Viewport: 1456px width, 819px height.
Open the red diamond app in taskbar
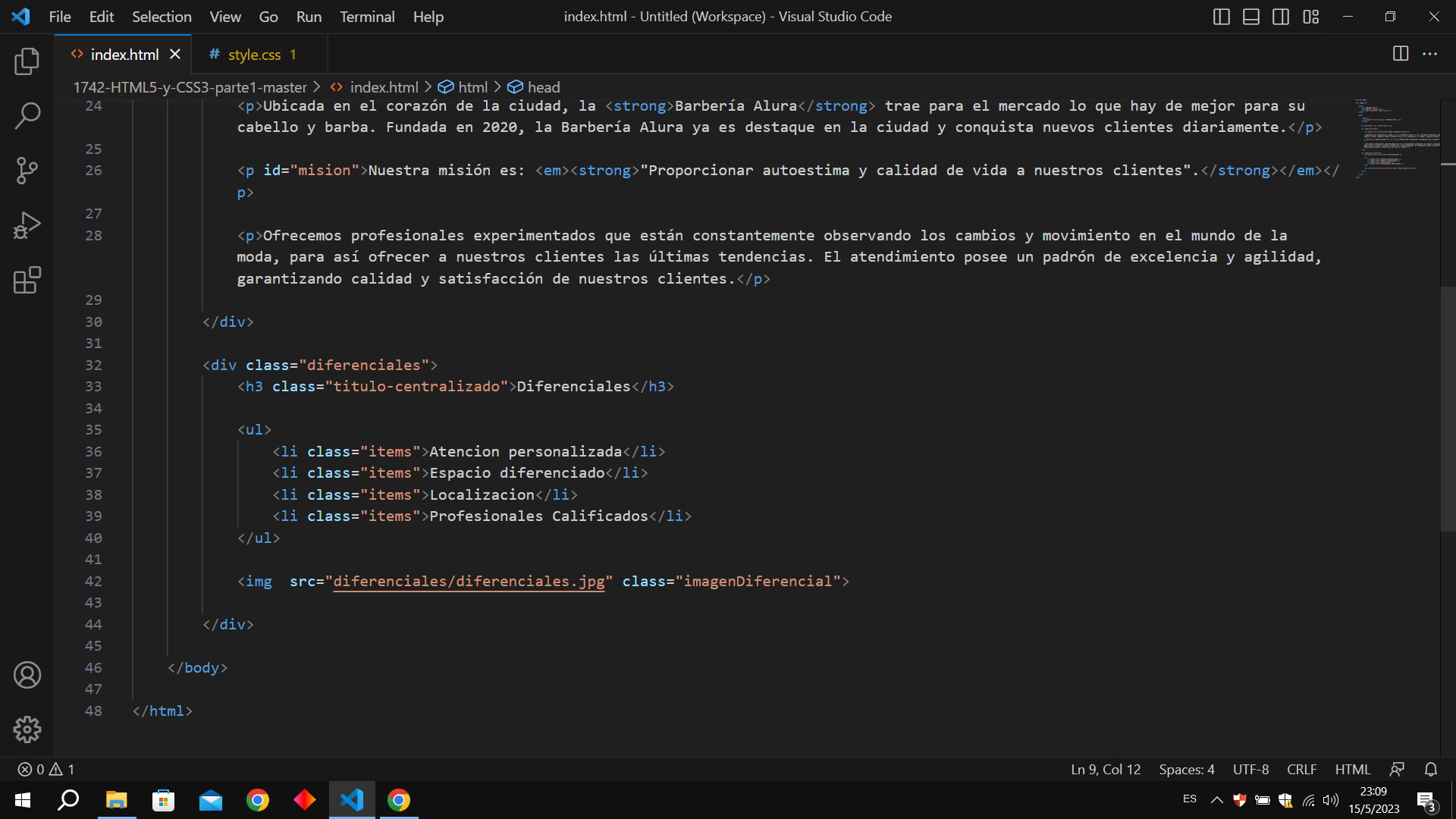pos(305,800)
